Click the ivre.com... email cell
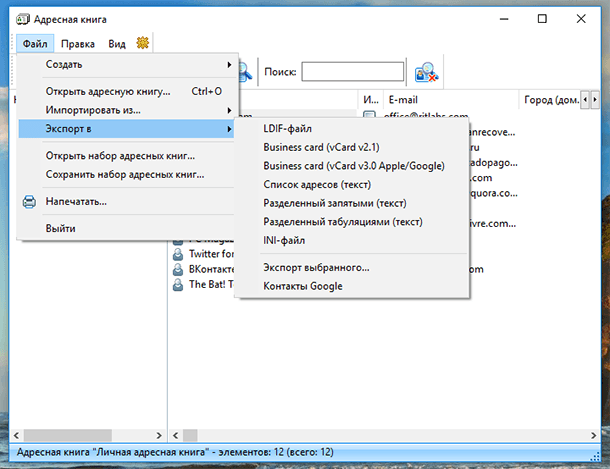610x469 pixels. pos(493,224)
